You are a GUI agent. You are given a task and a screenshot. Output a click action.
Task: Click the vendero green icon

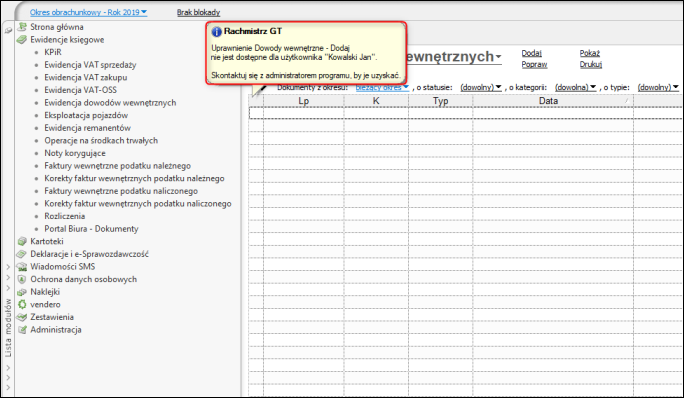pos(22,304)
